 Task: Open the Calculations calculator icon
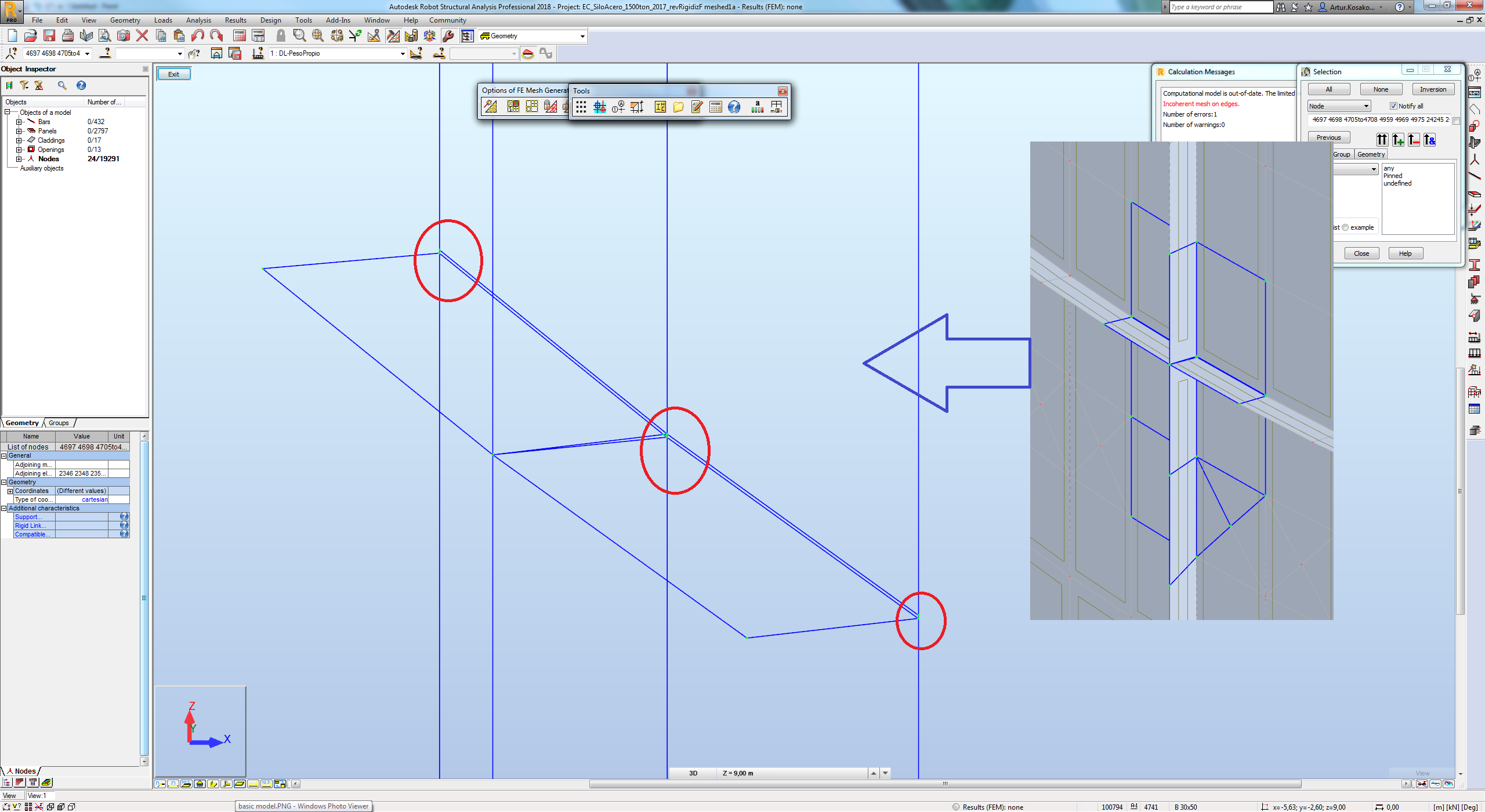click(x=240, y=36)
